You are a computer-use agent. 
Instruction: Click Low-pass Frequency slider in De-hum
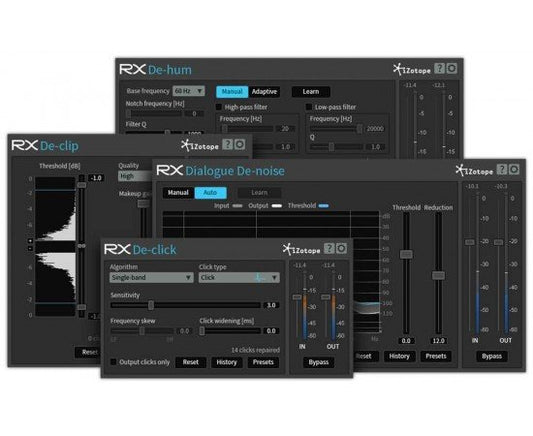[x=336, y=129]
